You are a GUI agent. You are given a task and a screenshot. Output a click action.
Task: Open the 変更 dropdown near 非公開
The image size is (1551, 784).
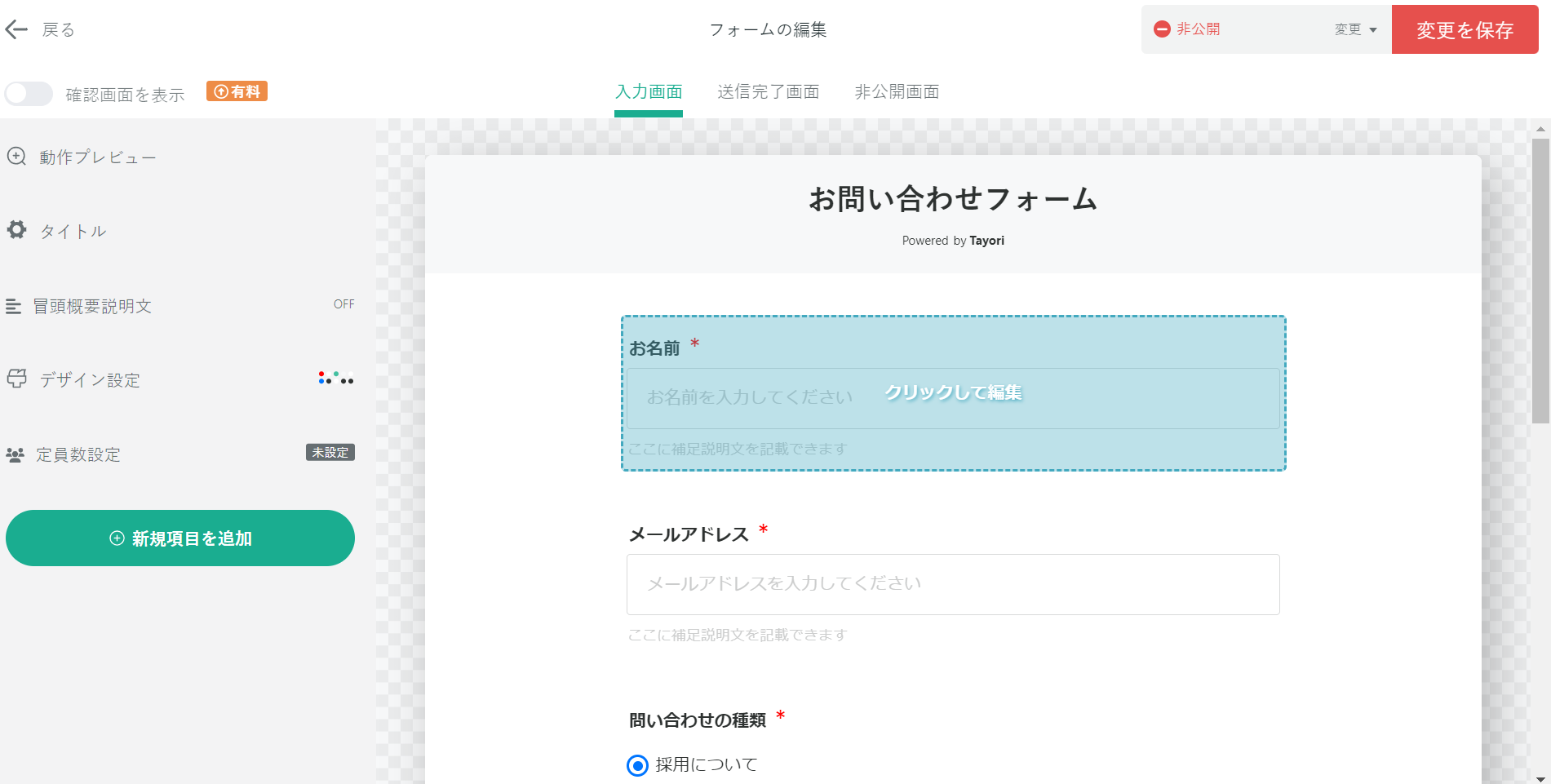[x=1354, y=29]
